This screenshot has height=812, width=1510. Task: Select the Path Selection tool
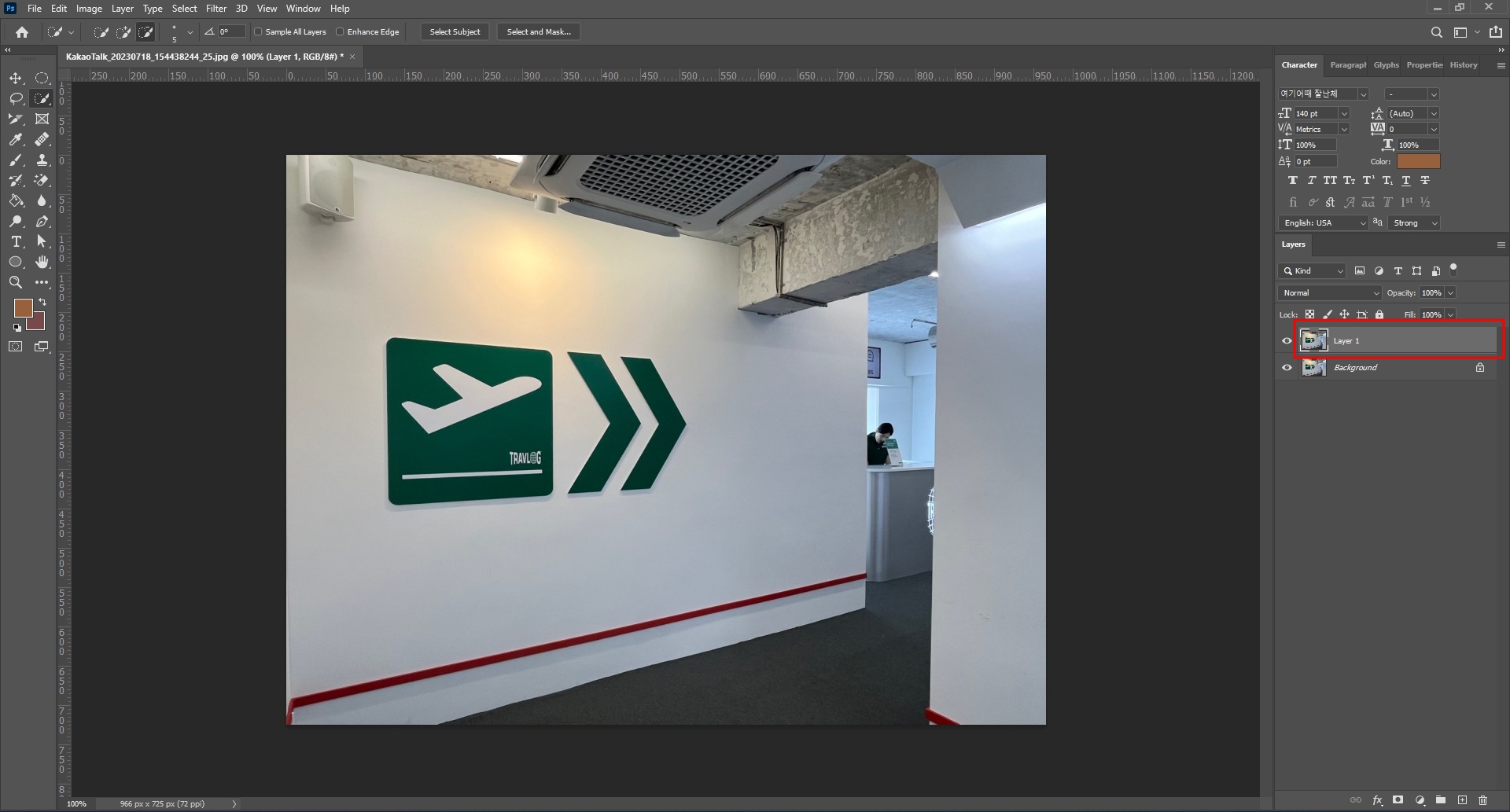[x=42, y=241]
